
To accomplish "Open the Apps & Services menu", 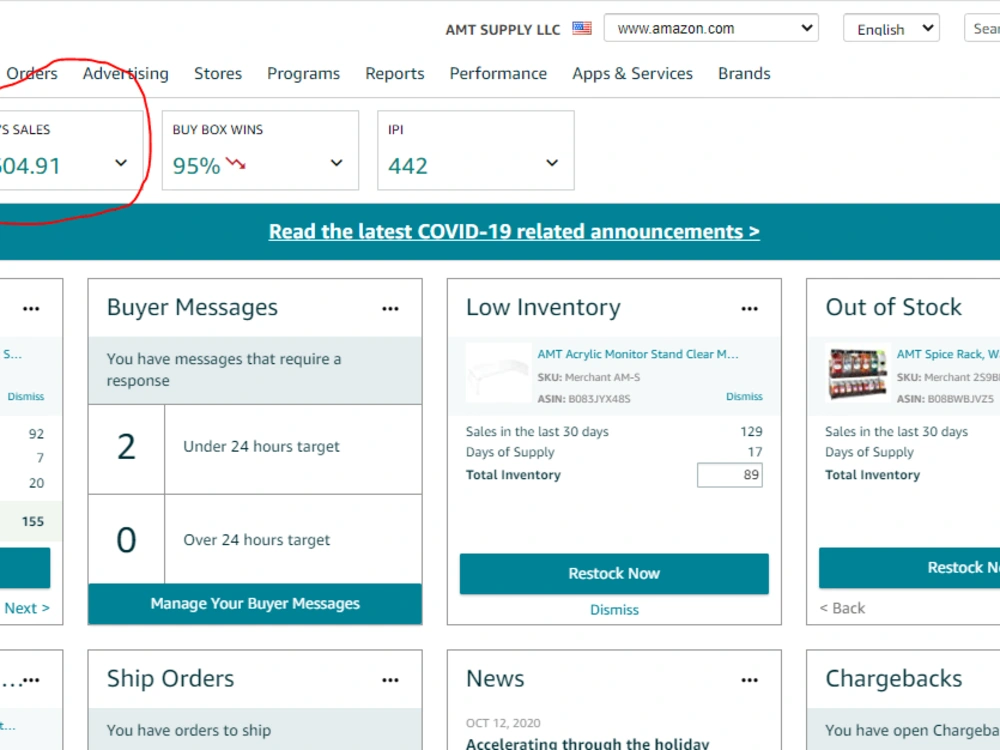I will point(632,74).
